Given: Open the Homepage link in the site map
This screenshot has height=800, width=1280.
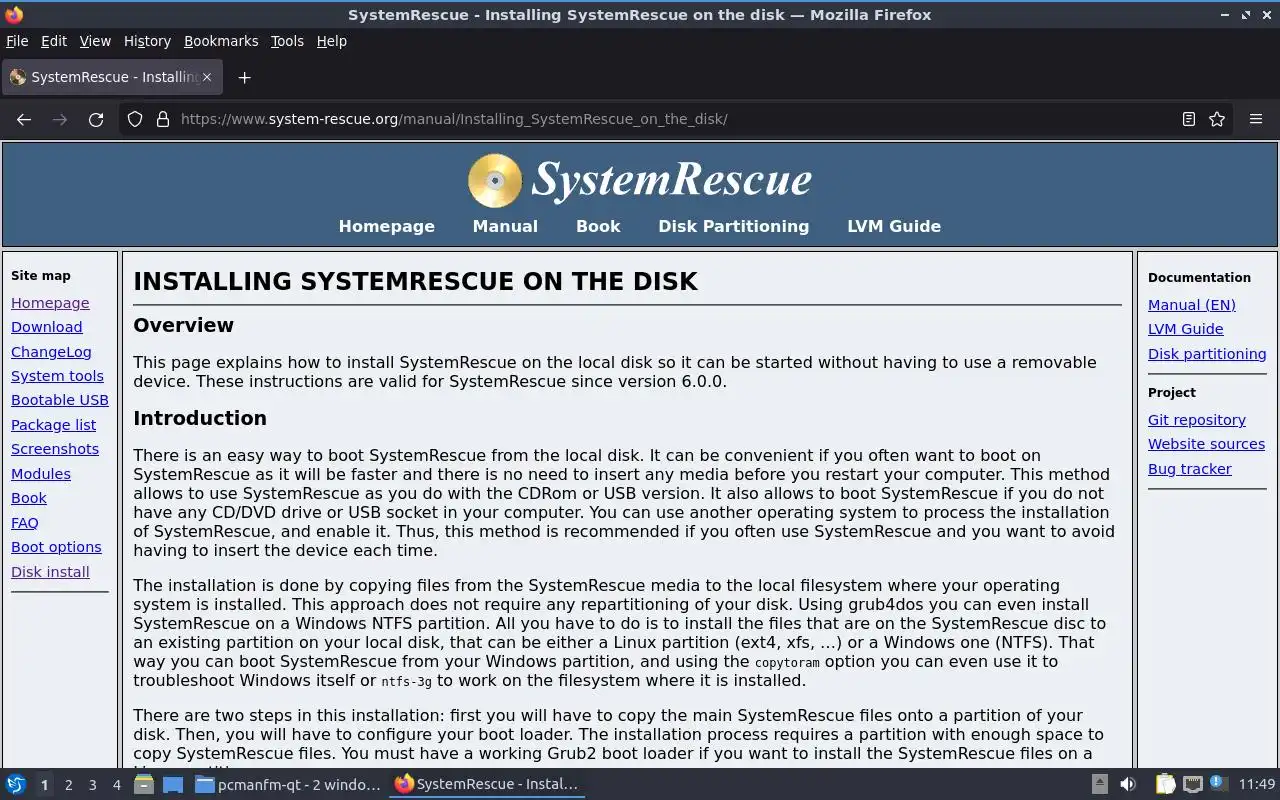Looking at the screenshot, I should tap(50, 303).
